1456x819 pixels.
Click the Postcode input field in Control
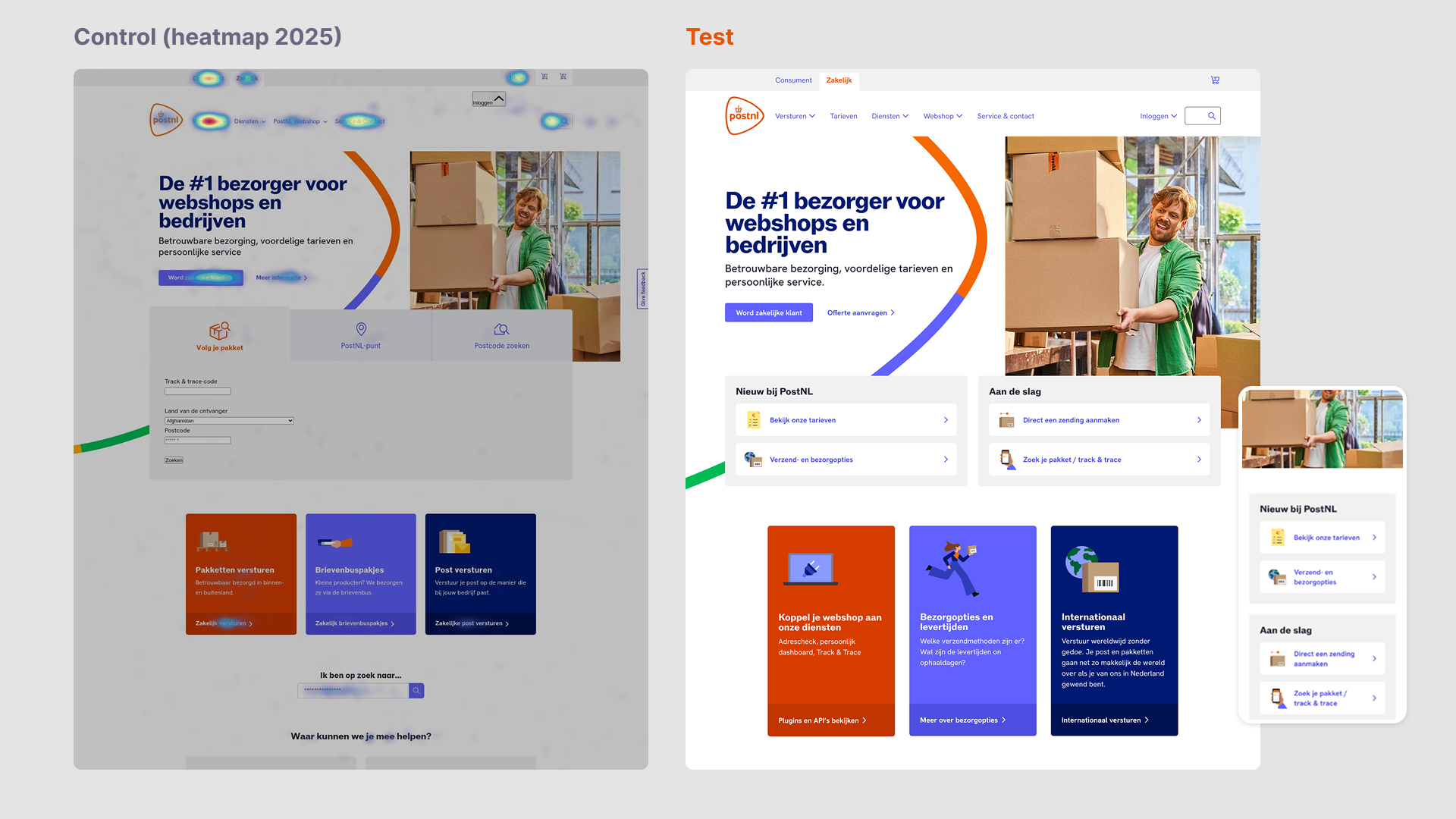198,440
